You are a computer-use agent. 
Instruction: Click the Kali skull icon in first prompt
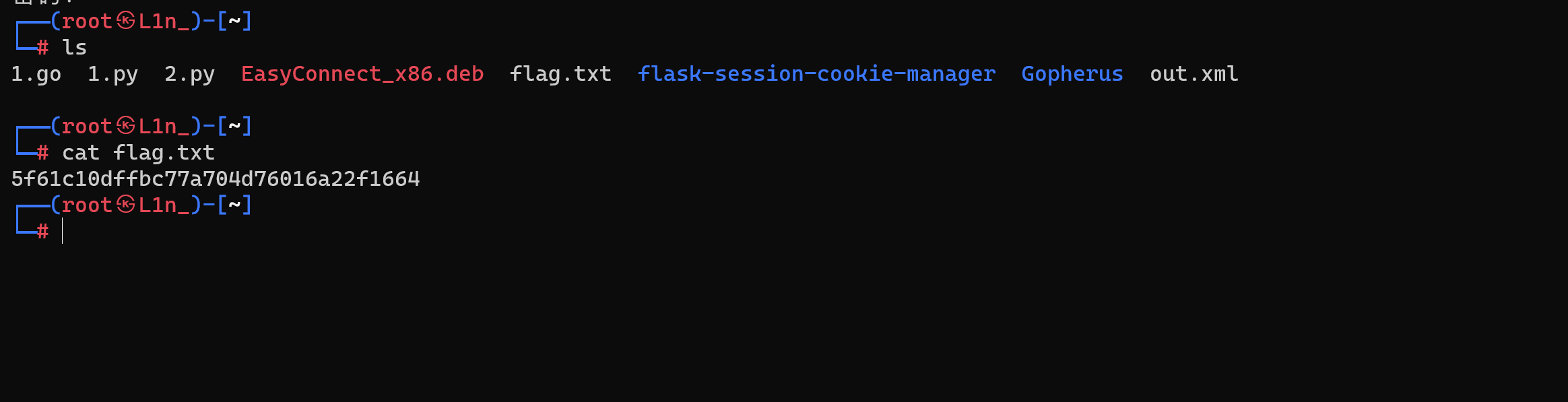126,21
